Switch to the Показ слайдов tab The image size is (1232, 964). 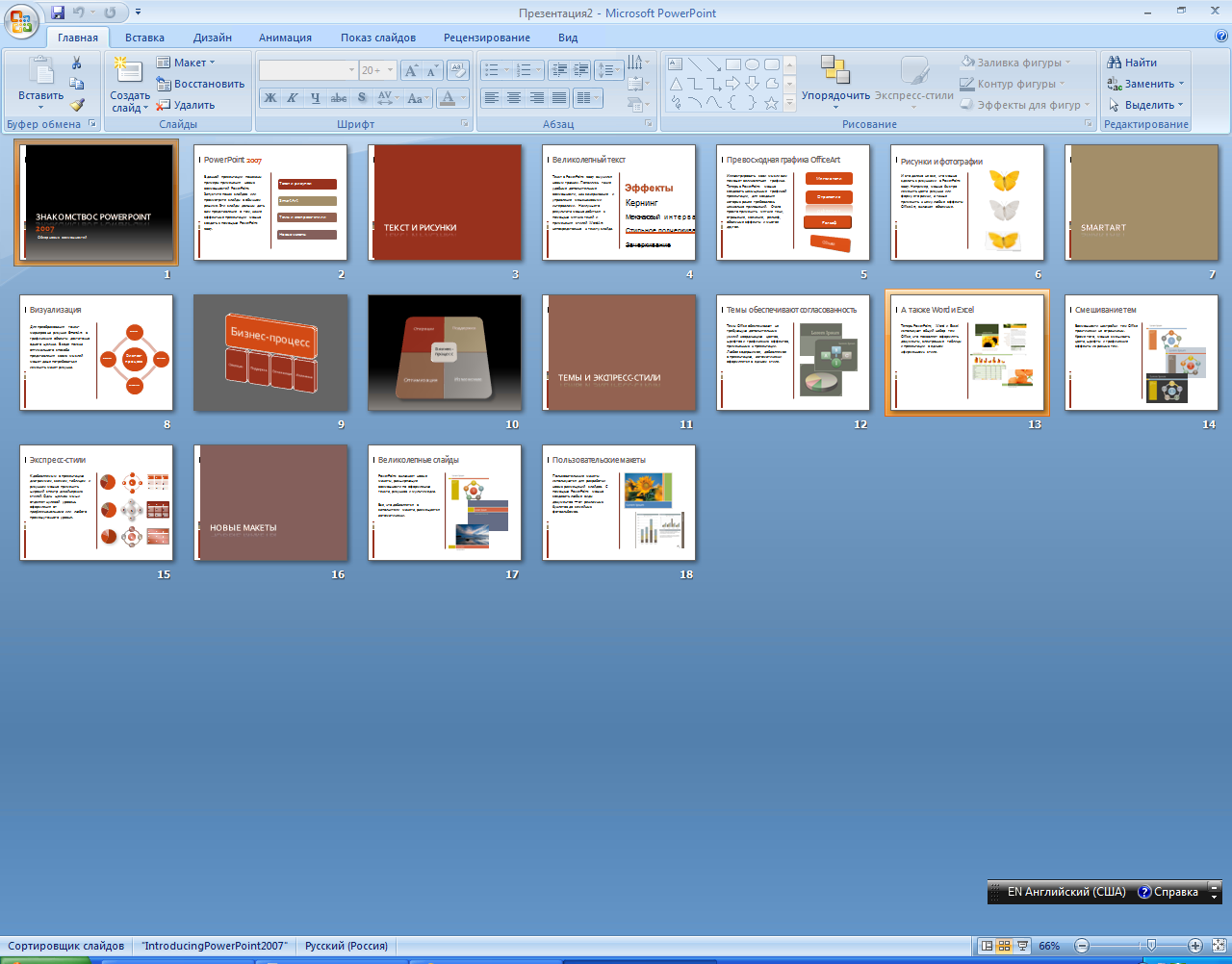378,38
